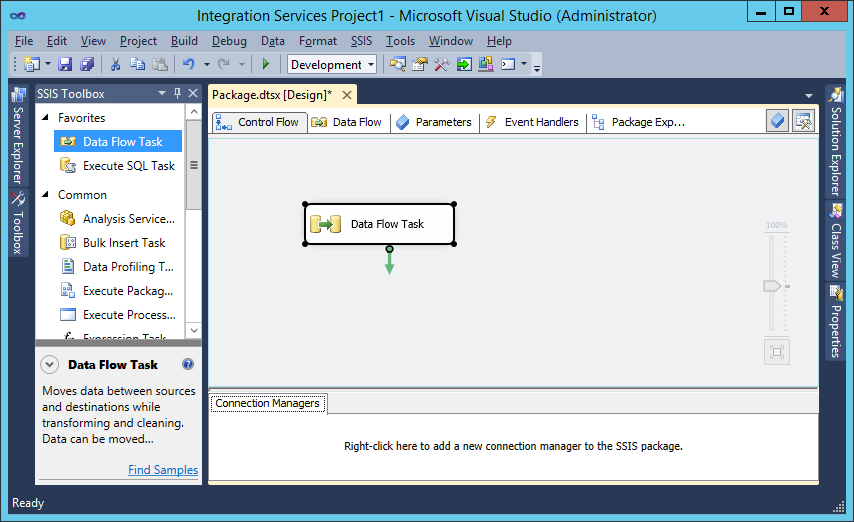Select Execute Process task in toolbox
Image resolution: width=854 pixels, height=522 pixels.
[x=118, y=314]
